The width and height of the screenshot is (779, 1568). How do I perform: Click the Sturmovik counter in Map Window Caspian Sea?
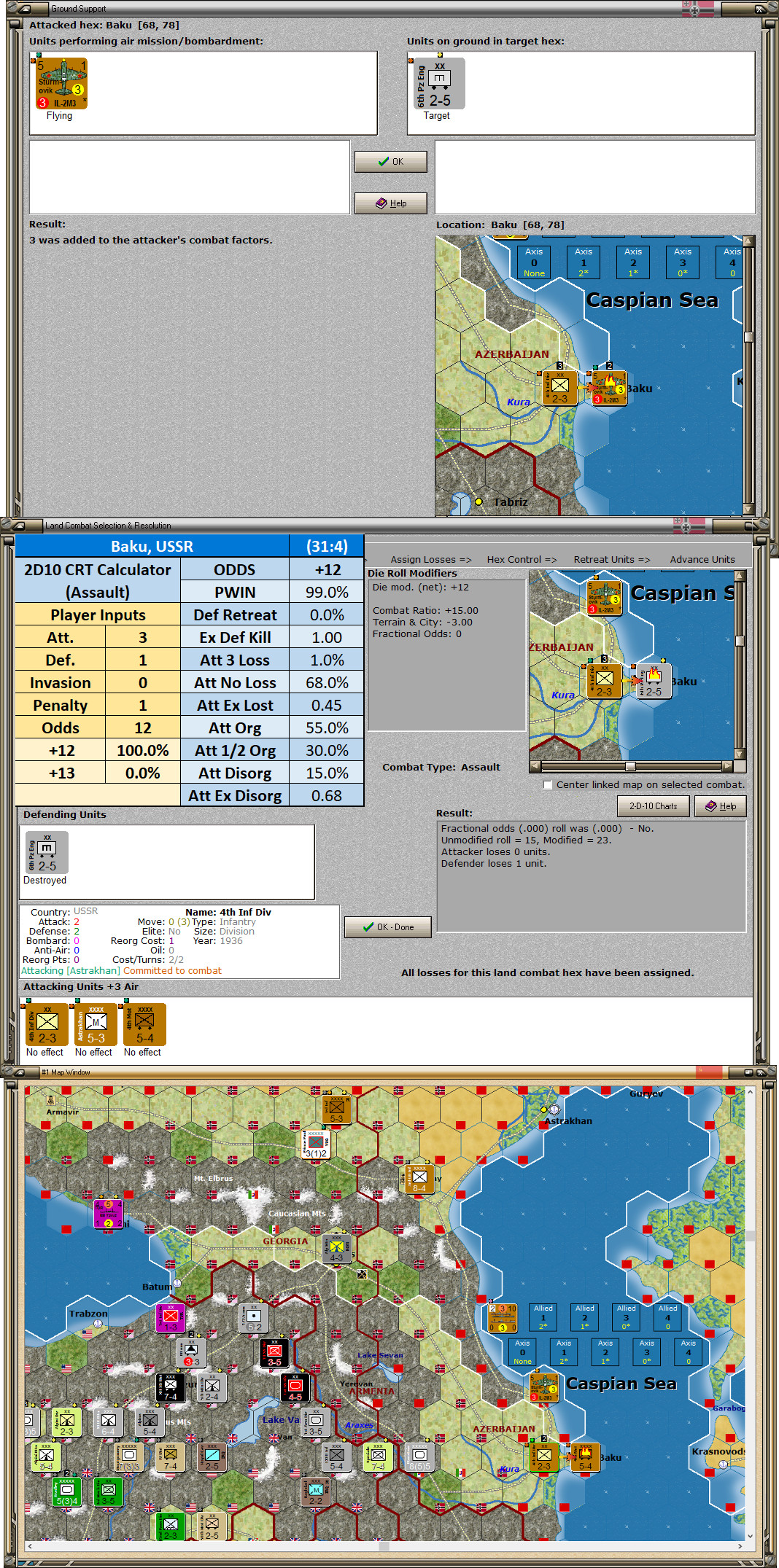pos(543,1387)
